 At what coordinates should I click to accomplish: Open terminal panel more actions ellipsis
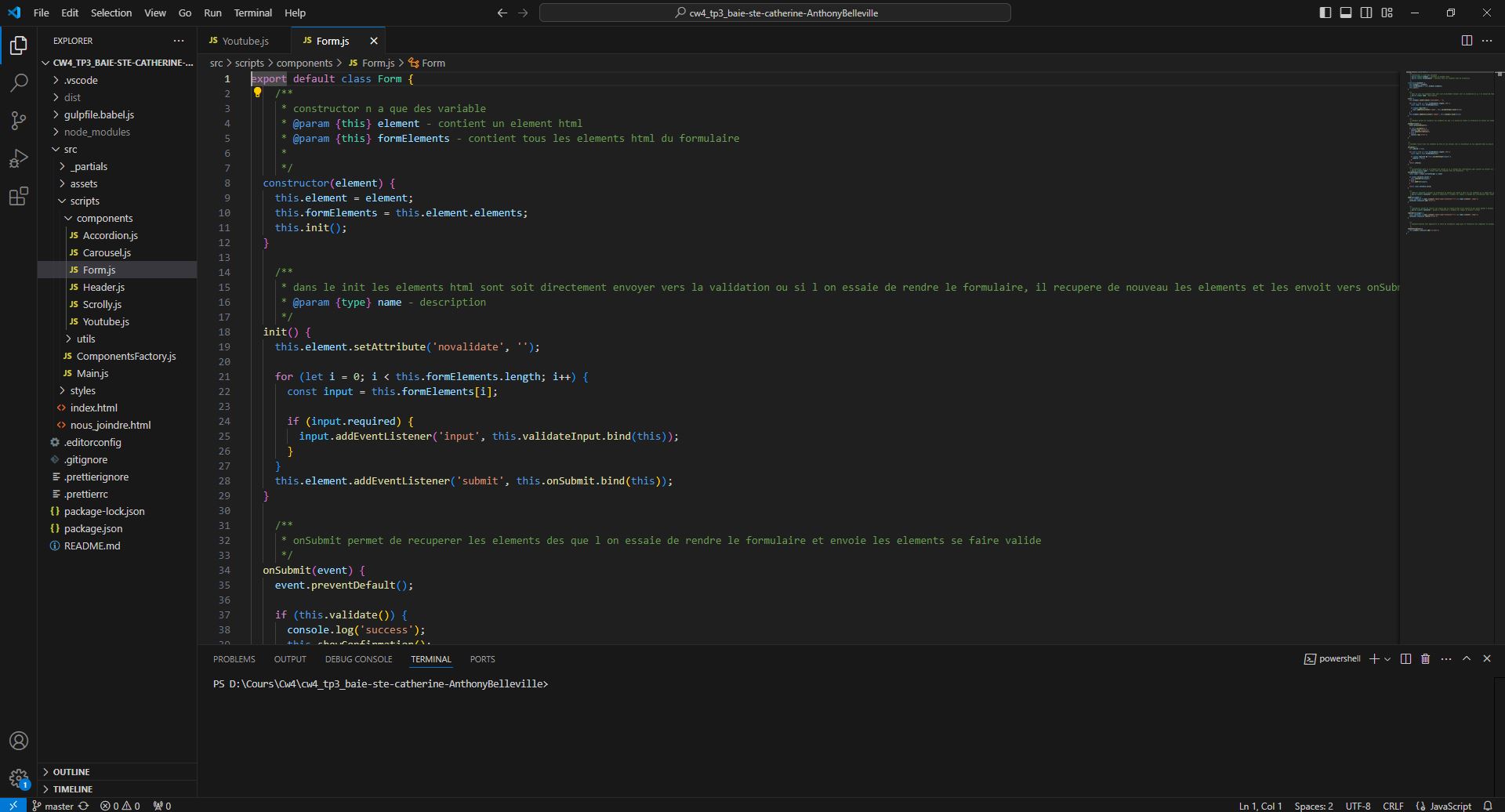(1446, 659)
